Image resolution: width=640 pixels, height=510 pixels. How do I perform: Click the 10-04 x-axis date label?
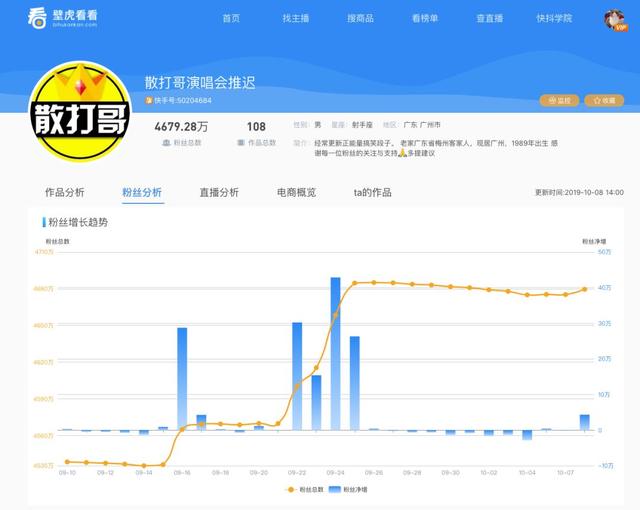527,472
